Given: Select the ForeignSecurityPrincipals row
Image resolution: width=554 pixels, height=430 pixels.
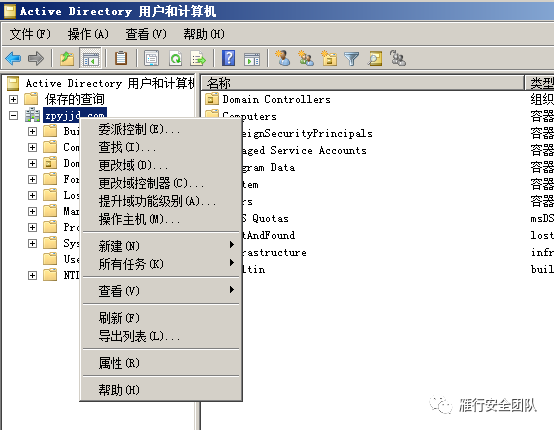Looking at the screenshot, I should click(x=307, y=133).
